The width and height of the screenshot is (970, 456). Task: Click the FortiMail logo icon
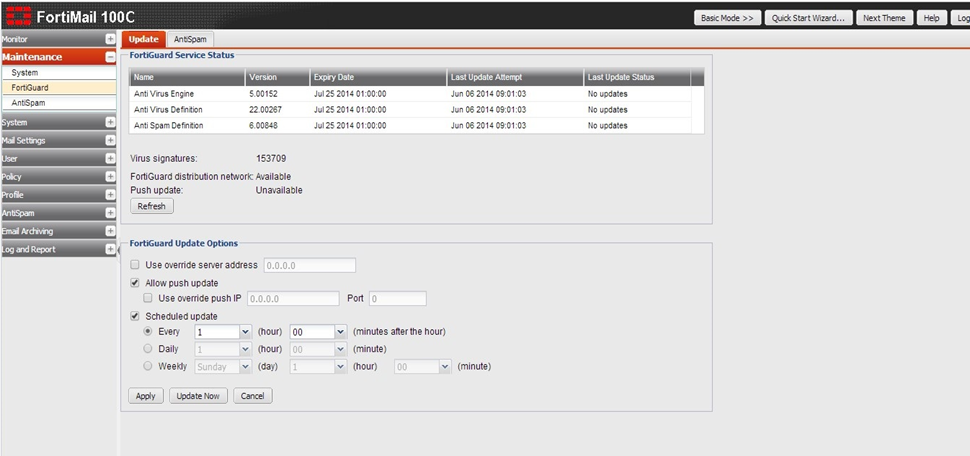click(x=15, y=17)
